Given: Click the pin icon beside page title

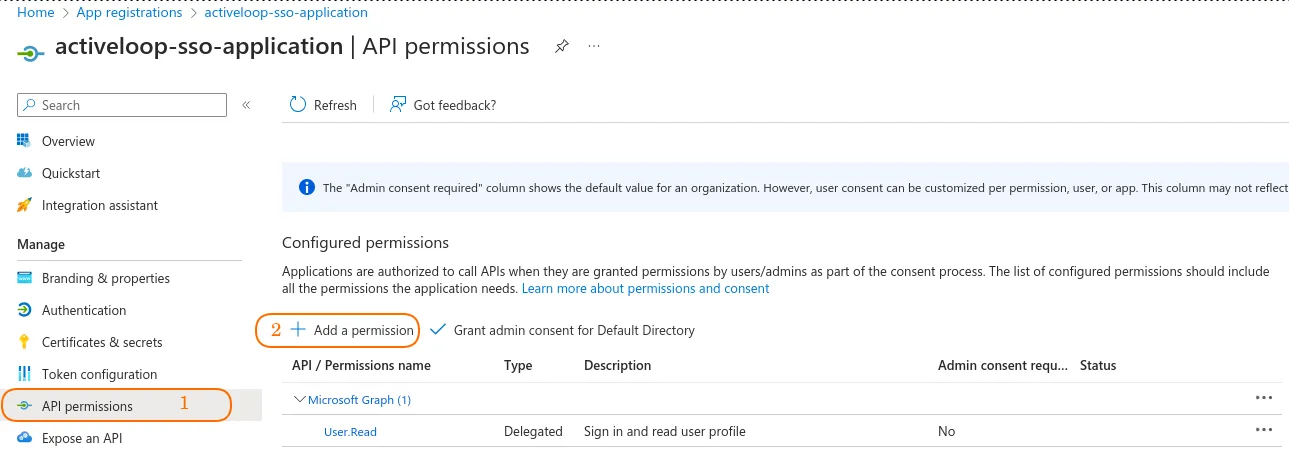Looking at the screenshot, I should point(562,47).
